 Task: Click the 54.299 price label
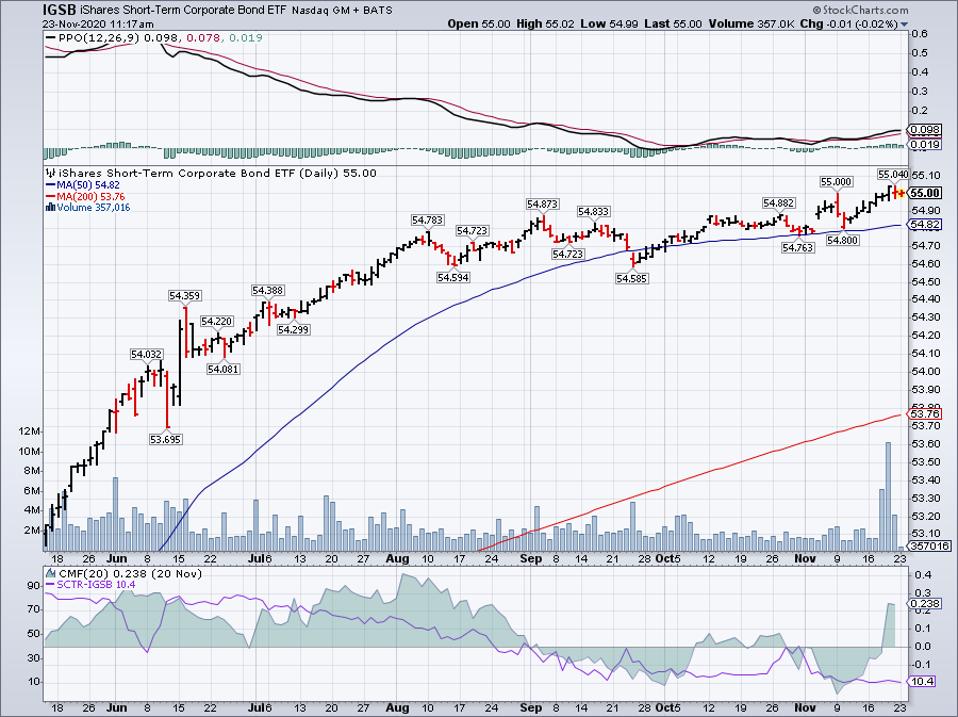pyautogui.click(x=293, y=330)
